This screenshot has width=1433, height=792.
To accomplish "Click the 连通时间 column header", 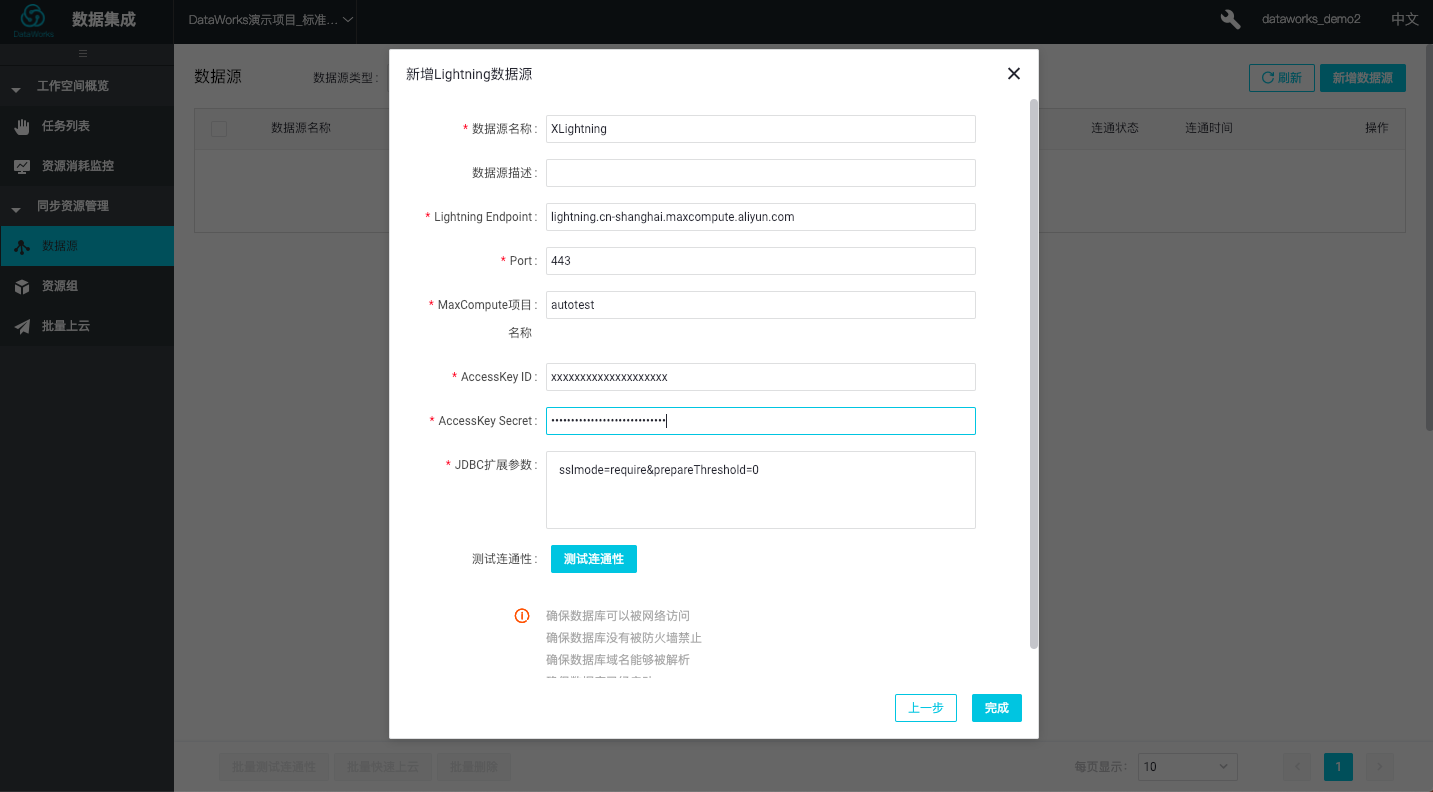I will 1209,128.
